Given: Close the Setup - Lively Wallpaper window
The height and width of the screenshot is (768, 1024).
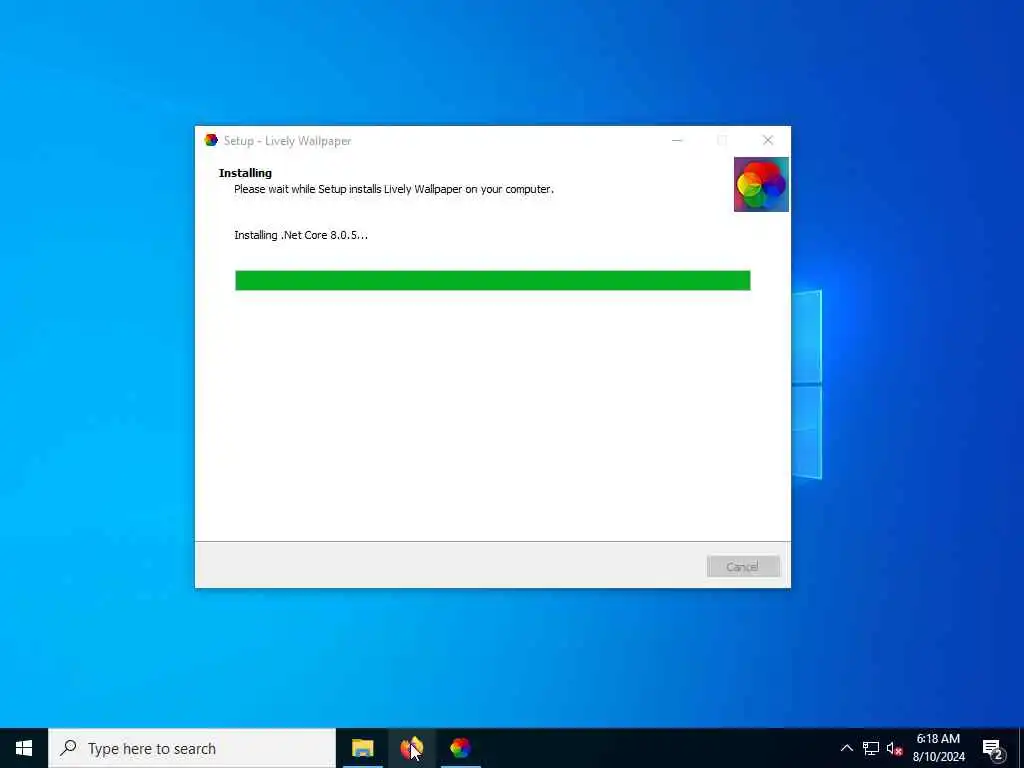Looking at the screenshot, I should (768, 140).
